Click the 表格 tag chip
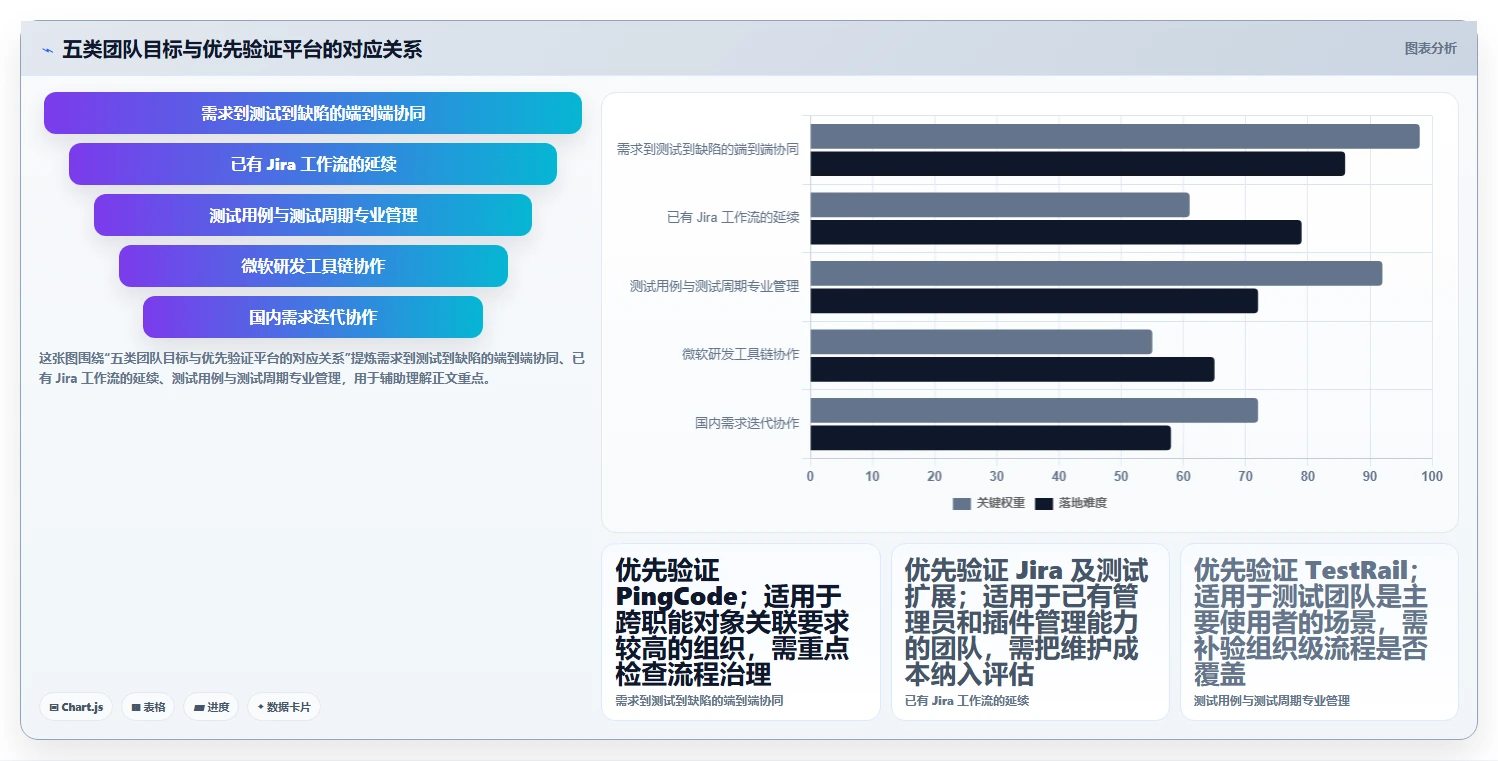The width and height of the screenshot is (1498, 761). pos(148,707)
